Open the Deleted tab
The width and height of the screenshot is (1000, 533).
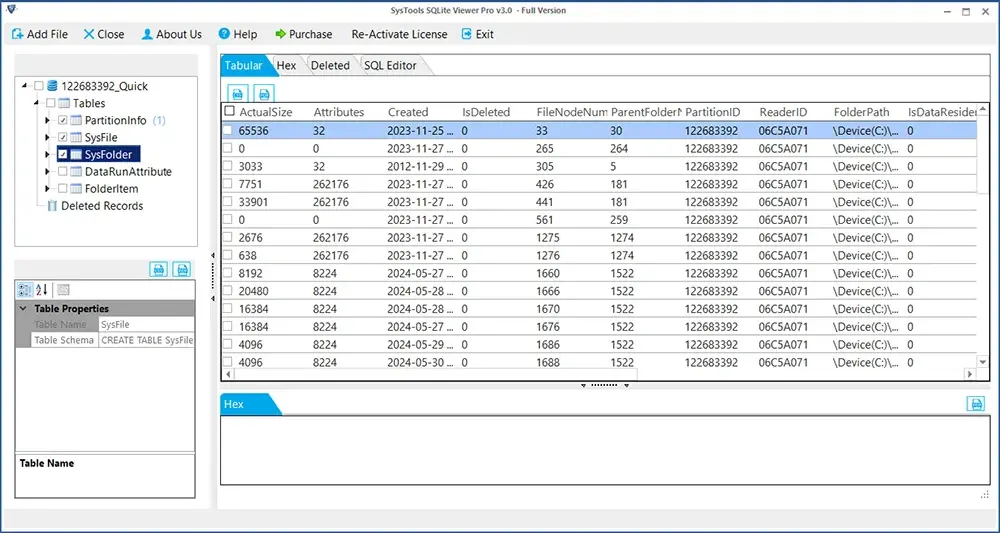[x=330, y=66]
